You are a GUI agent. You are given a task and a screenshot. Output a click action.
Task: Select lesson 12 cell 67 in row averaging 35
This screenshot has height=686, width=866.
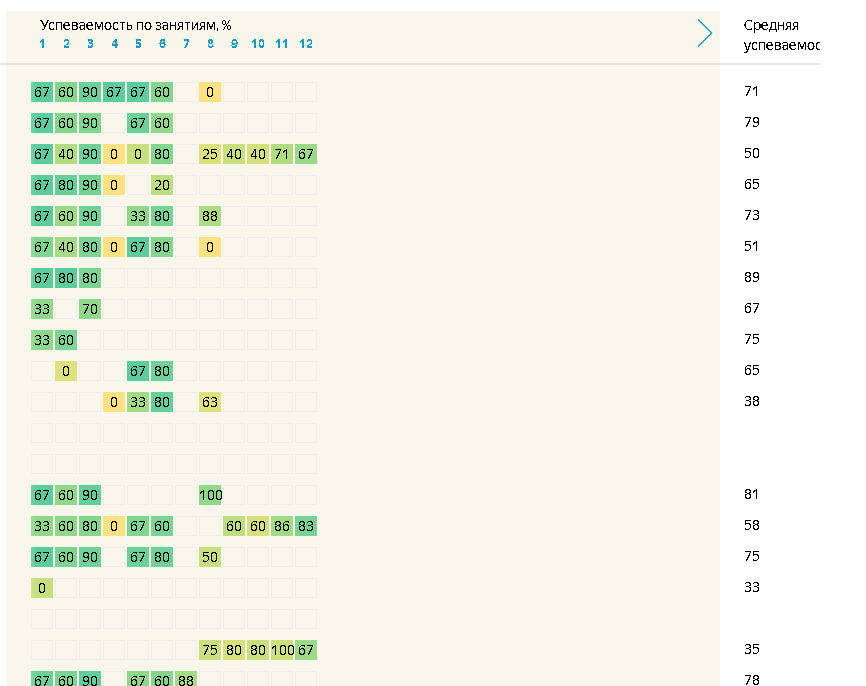306,650
